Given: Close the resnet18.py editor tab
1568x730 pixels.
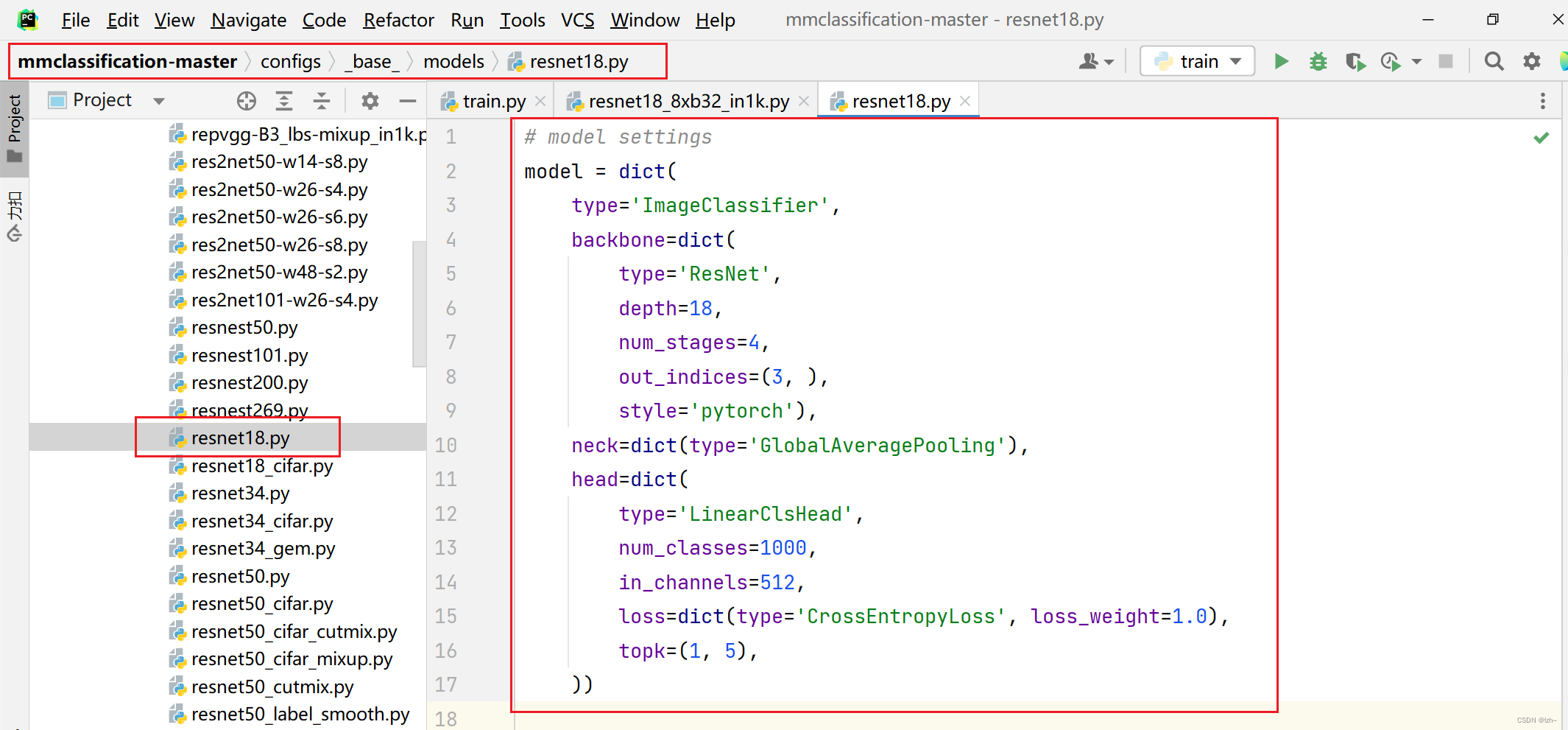Looking at the screenshot, I should [x=965, y=101].
